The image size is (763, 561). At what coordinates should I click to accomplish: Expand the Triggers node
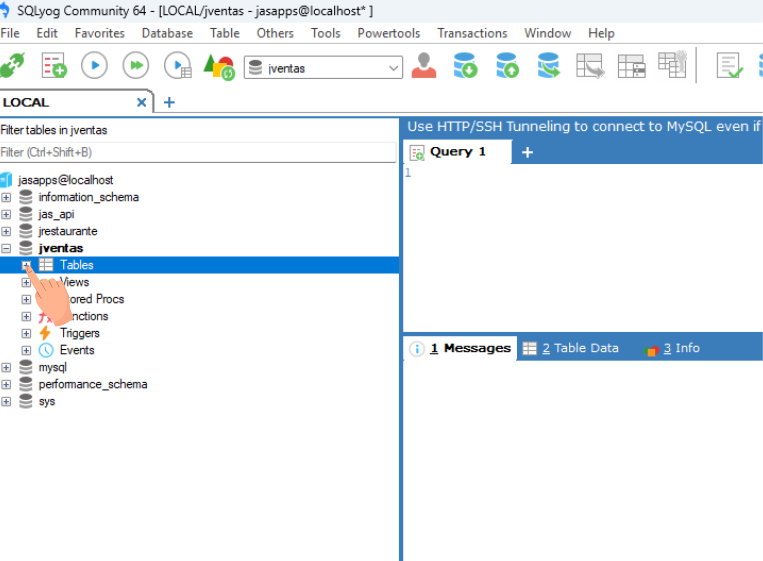26,334
